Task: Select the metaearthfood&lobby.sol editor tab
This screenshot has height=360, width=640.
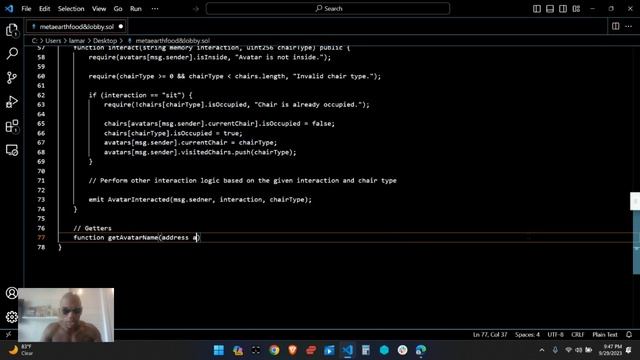Action: click(77, 27)
